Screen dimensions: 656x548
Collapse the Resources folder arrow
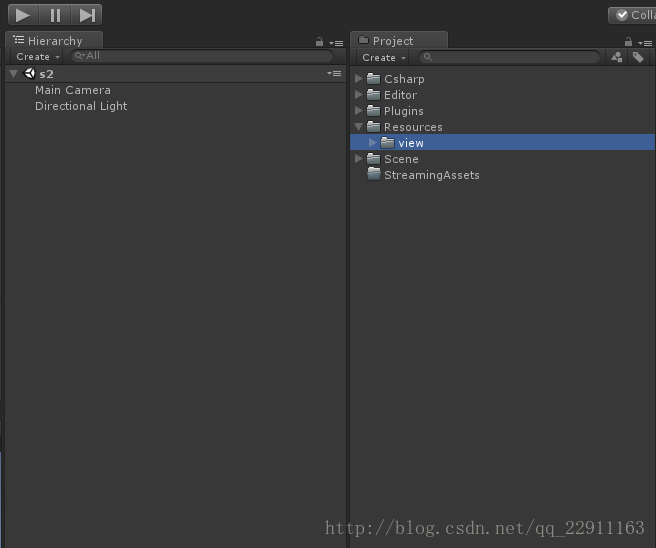(x=359, y=126)
